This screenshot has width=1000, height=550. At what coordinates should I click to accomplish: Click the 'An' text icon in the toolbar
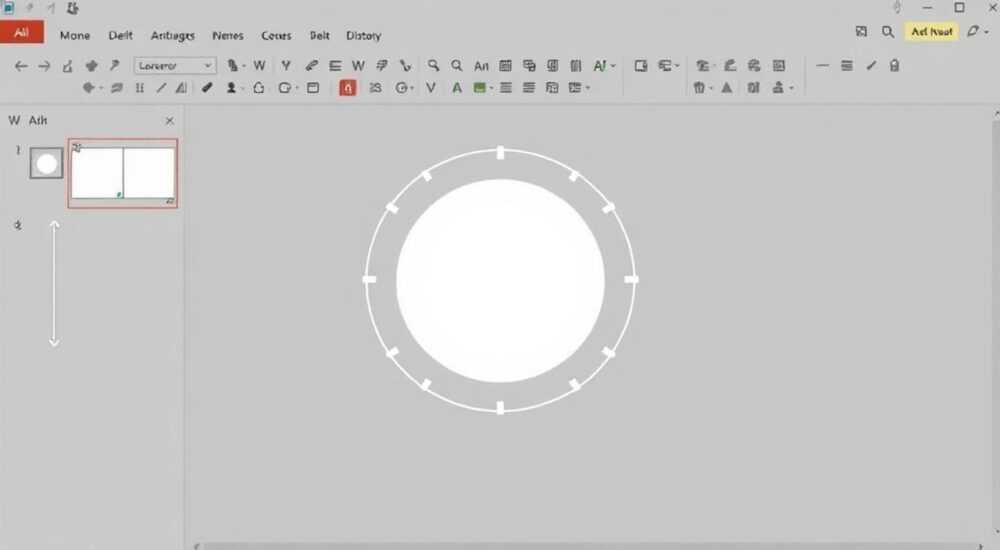[482, 66]
